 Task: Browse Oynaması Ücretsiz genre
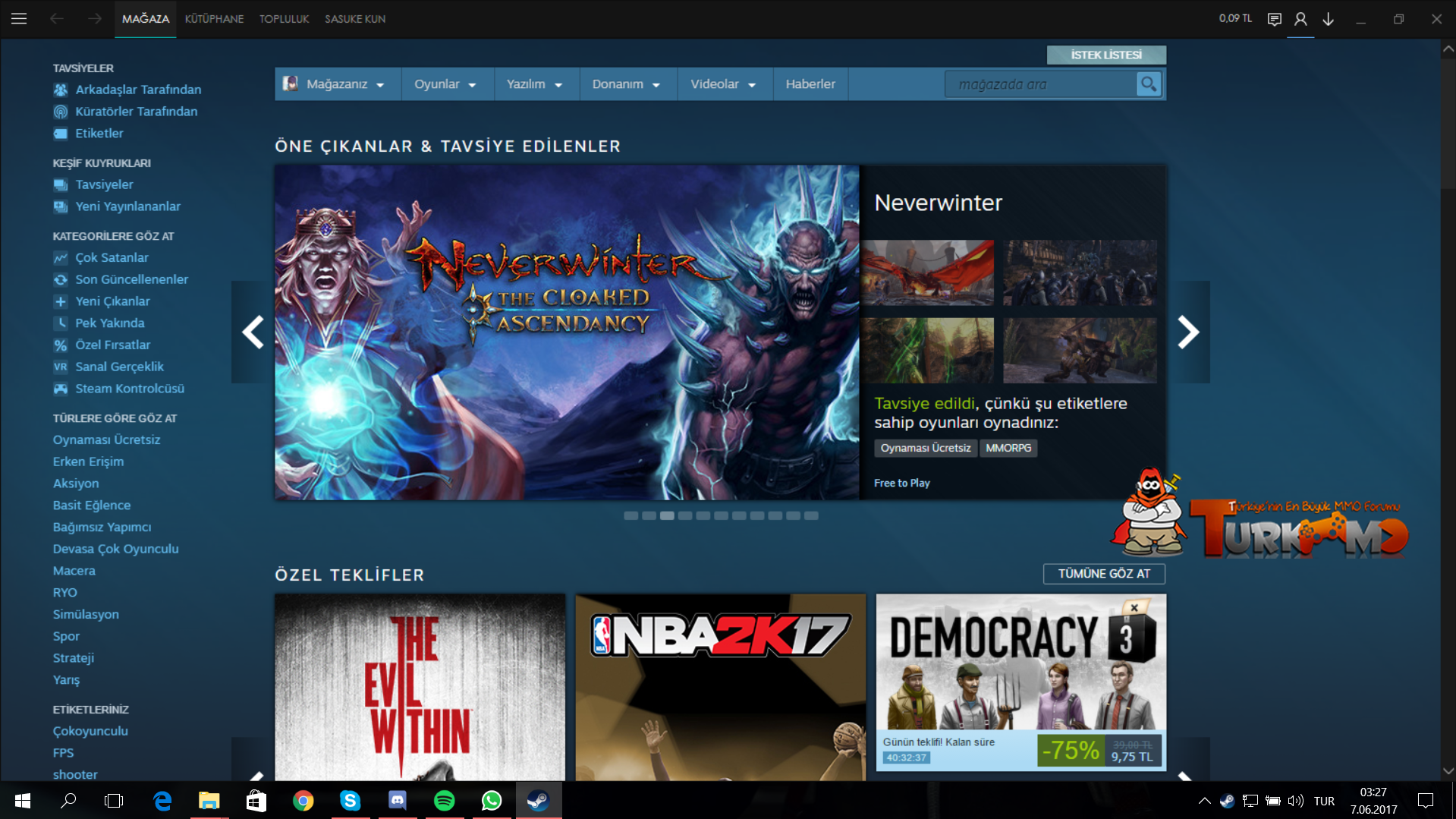(x=106, y=440)
